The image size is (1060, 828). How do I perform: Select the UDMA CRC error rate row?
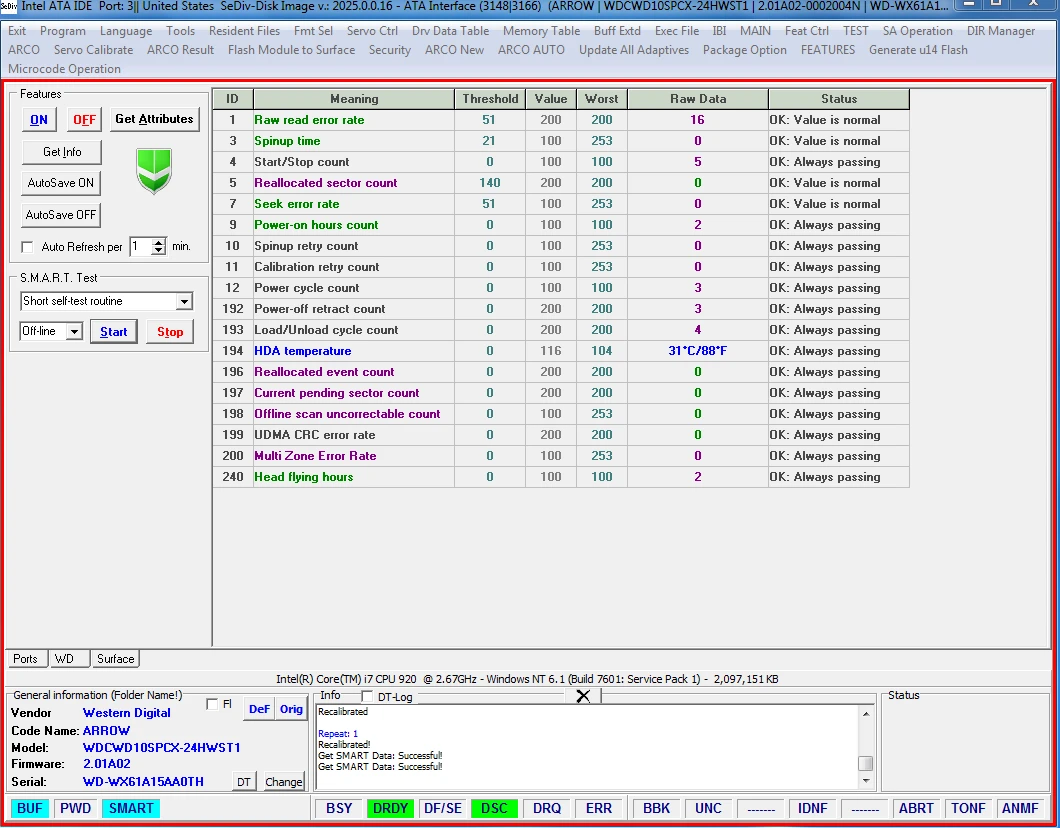coord(561,435)
